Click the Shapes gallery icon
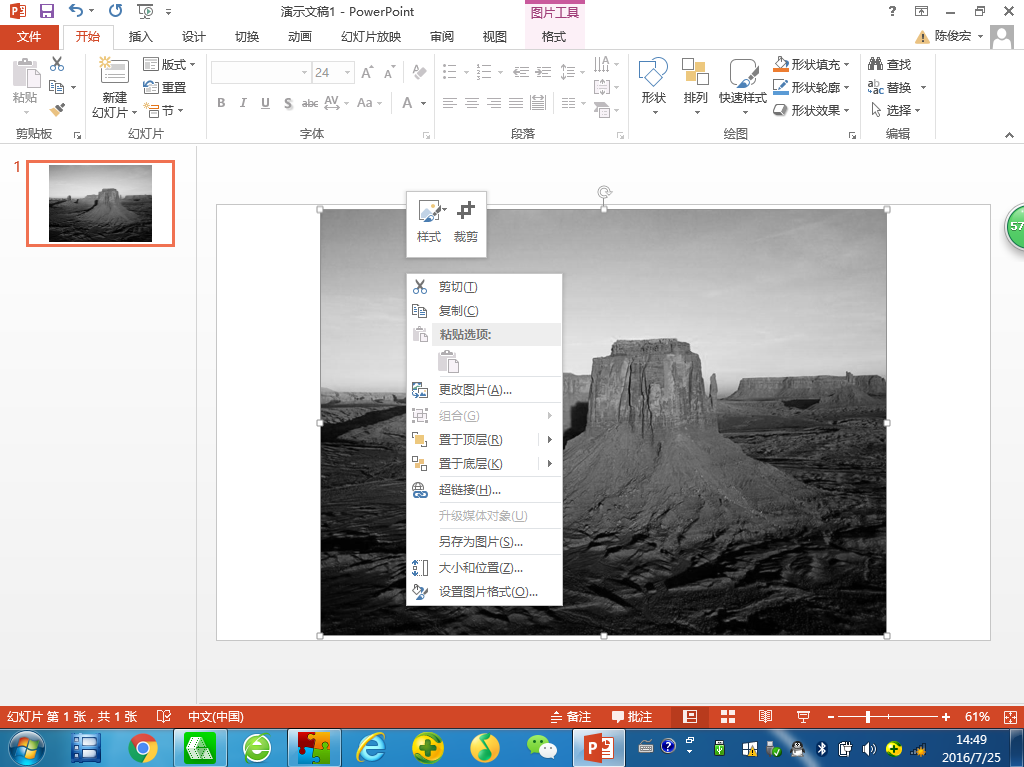 click(x=653, y=72)
